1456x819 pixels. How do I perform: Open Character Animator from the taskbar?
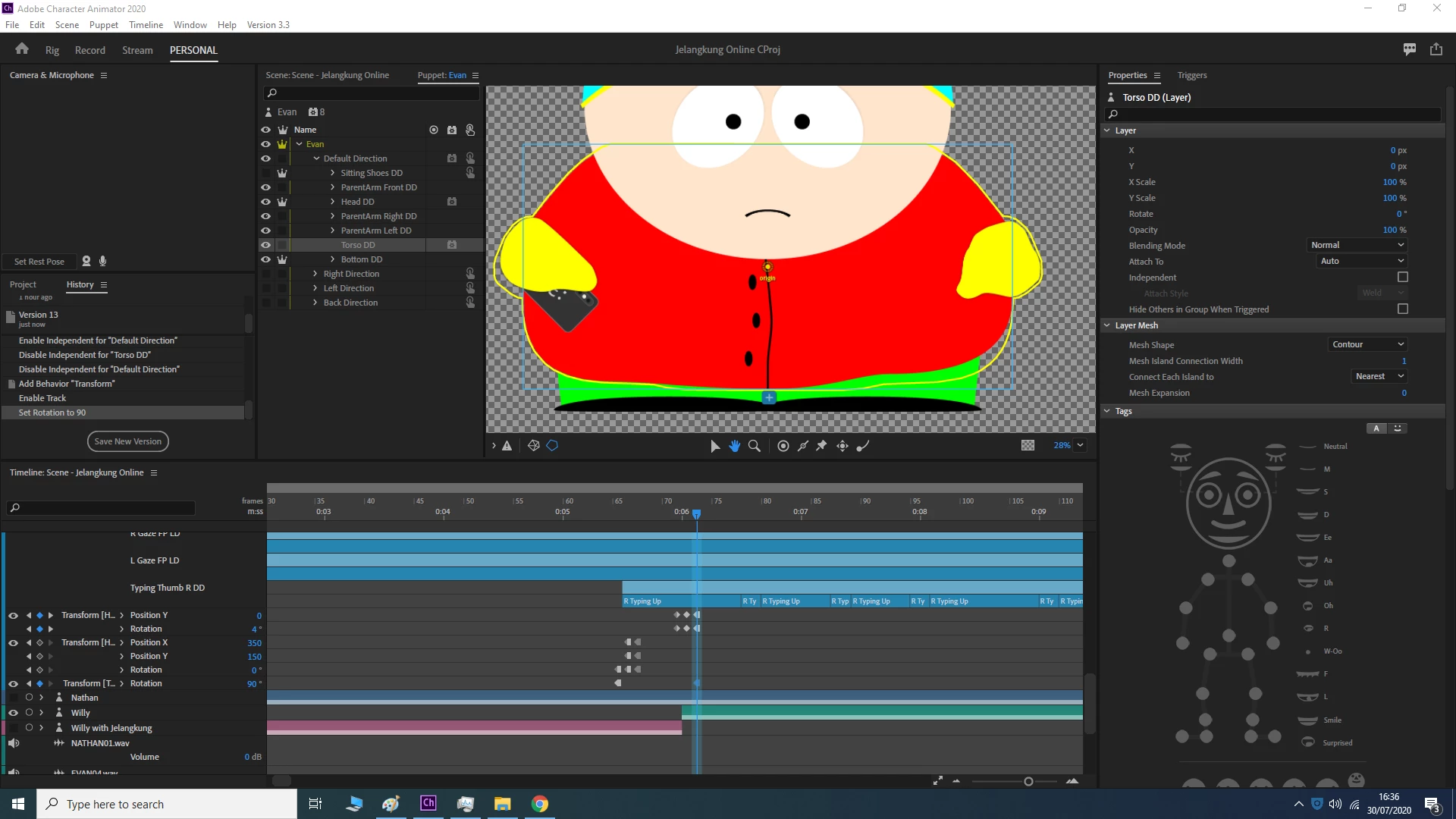click(x=428, y=804)
